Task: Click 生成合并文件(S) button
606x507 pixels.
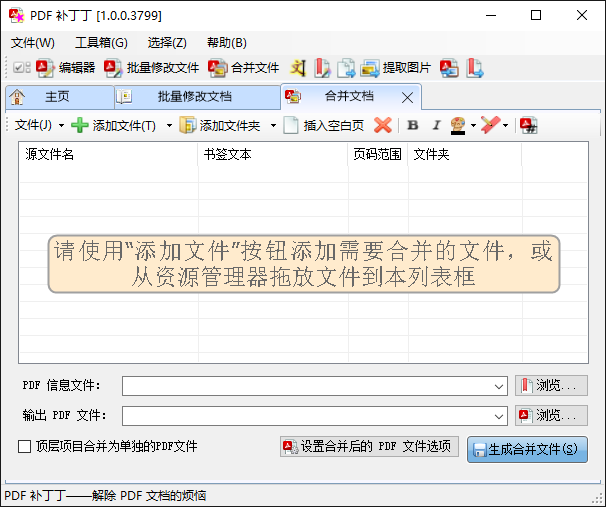Action: click(527, 449)
